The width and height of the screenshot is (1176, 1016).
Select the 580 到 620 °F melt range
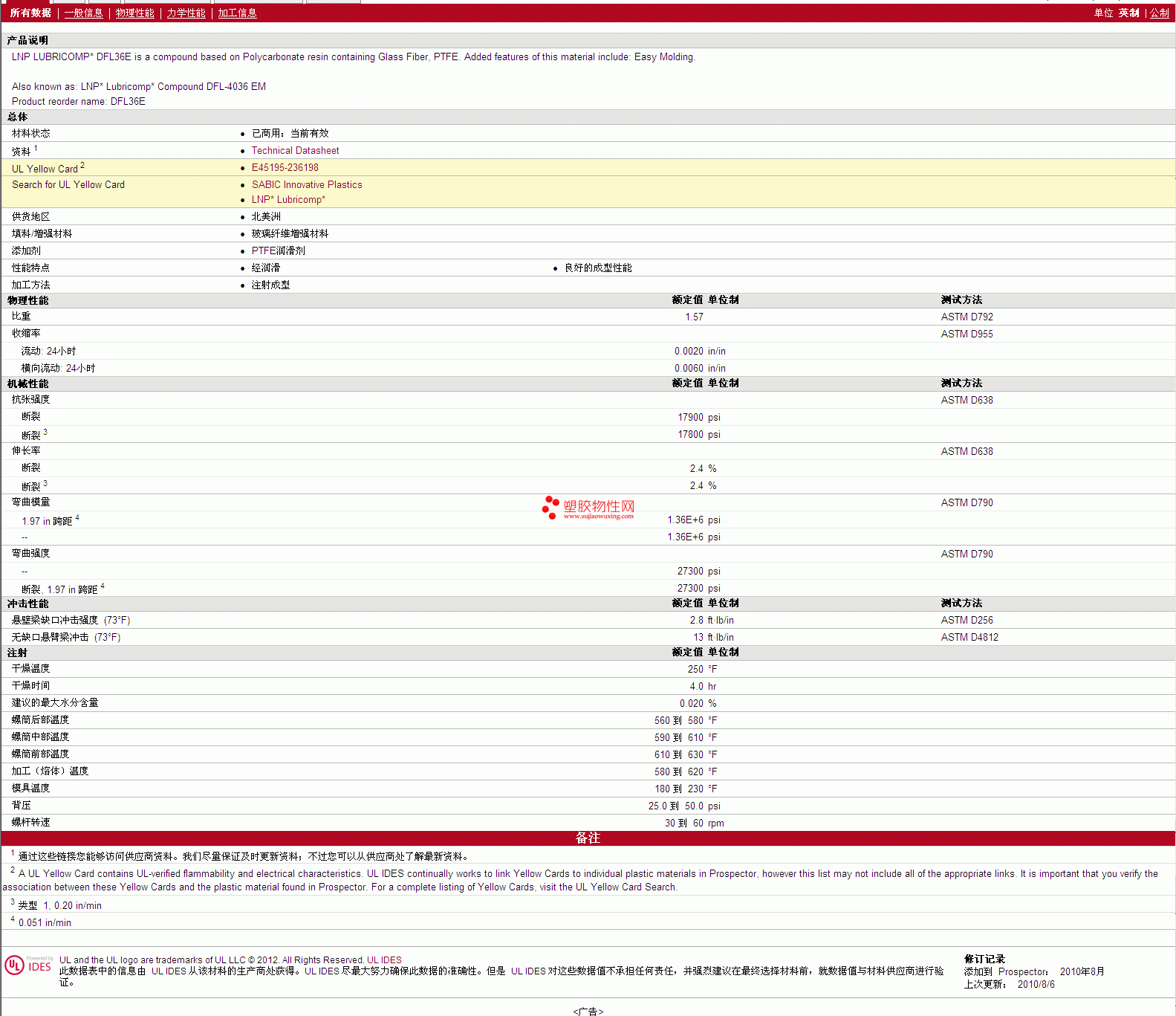(x=686, y=772)
